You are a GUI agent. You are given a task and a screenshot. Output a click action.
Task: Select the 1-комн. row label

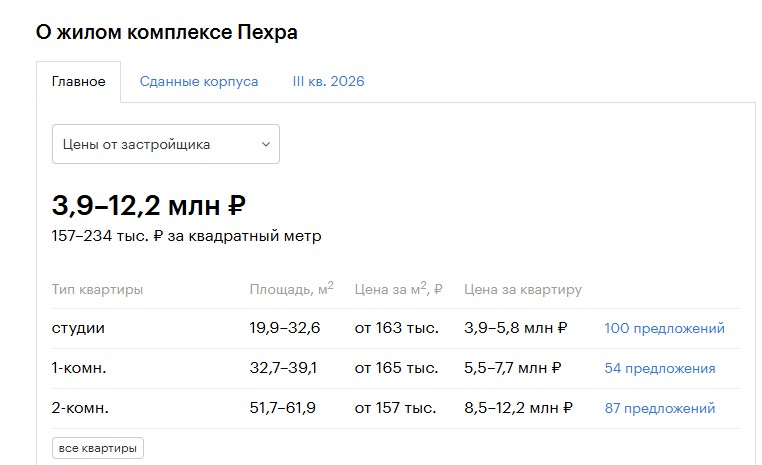(x=79, y=368)
